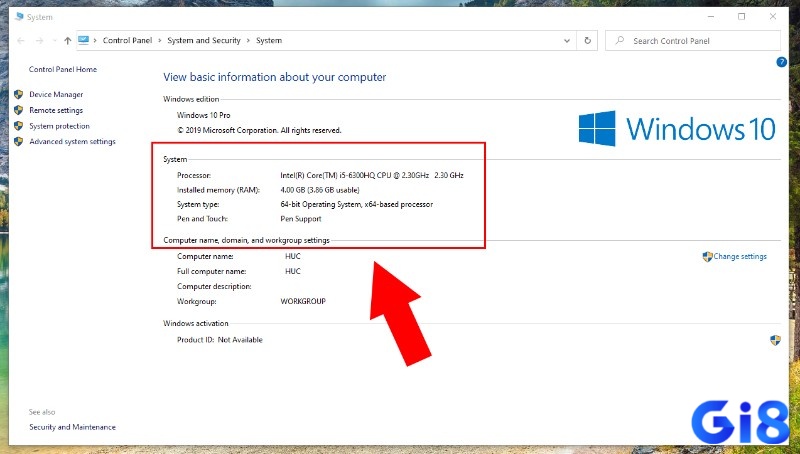800x454 pixels.
Task: Open Control Panel breadcrumb
Action: point(128,40)
